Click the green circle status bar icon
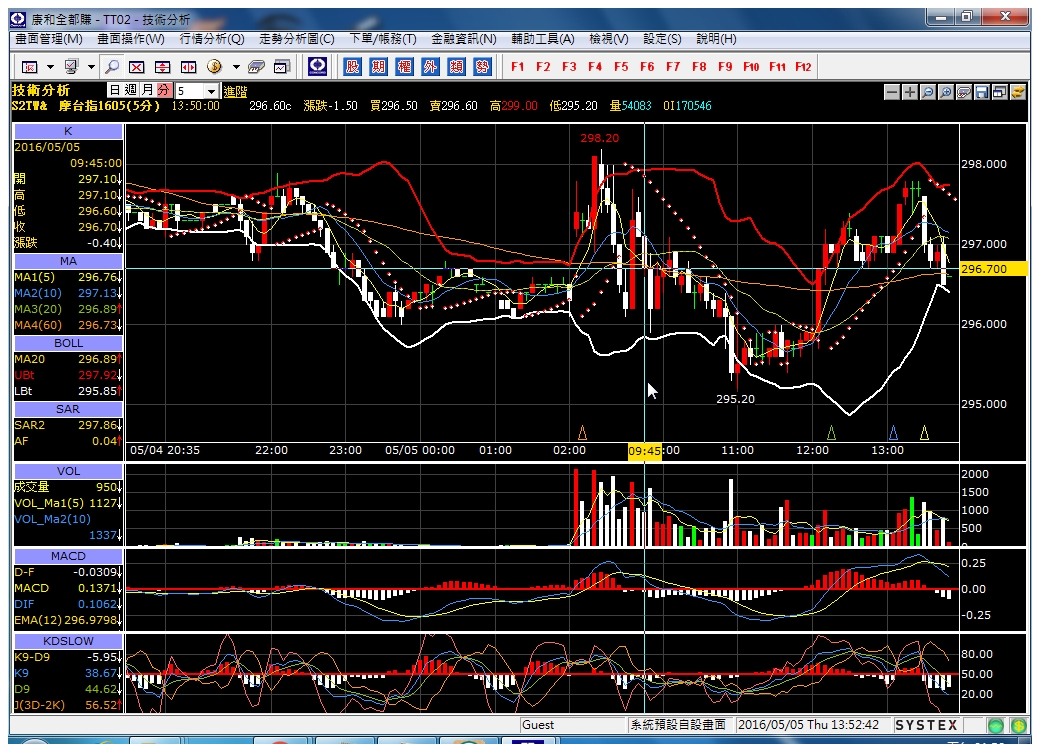 [996, 725]
